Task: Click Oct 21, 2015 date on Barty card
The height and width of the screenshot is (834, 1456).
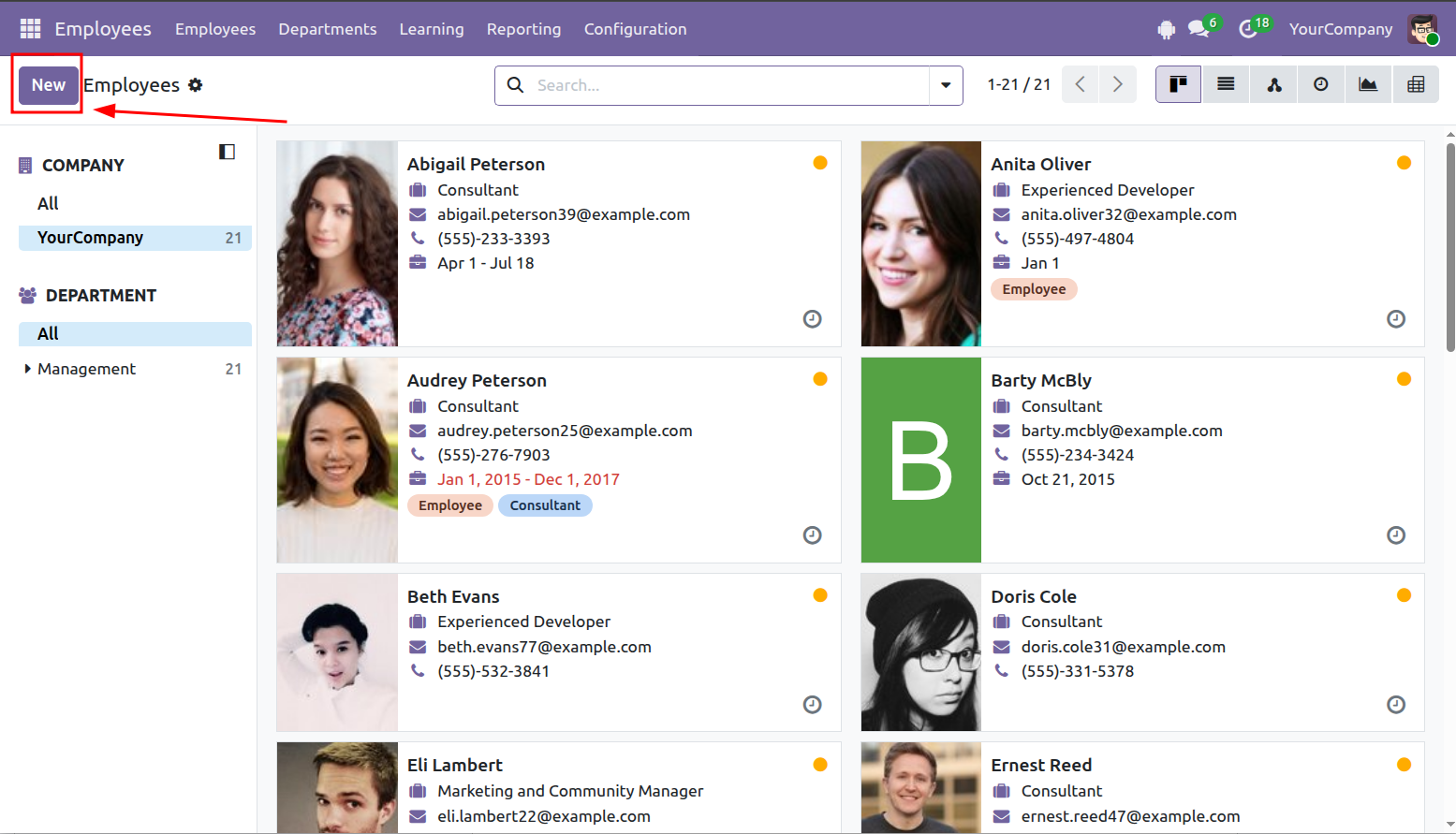Action: click(1067, 479)
